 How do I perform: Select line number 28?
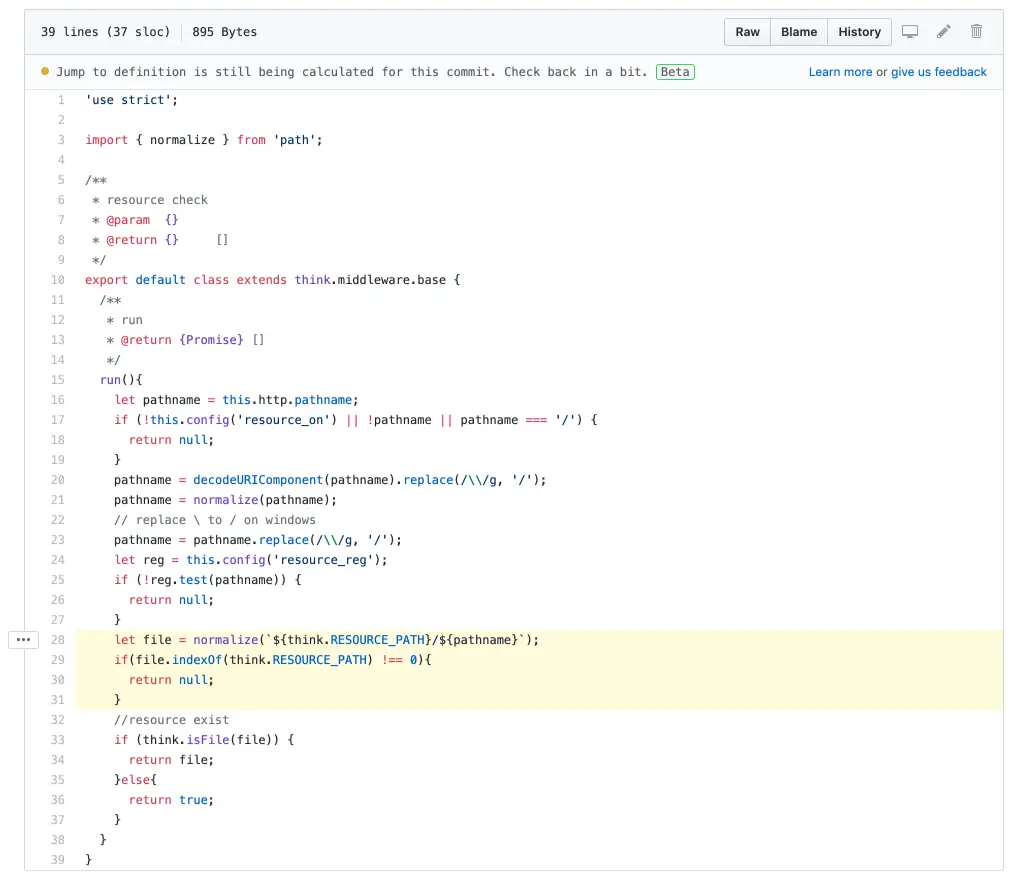pyautogui.click(x=58, y=640)
